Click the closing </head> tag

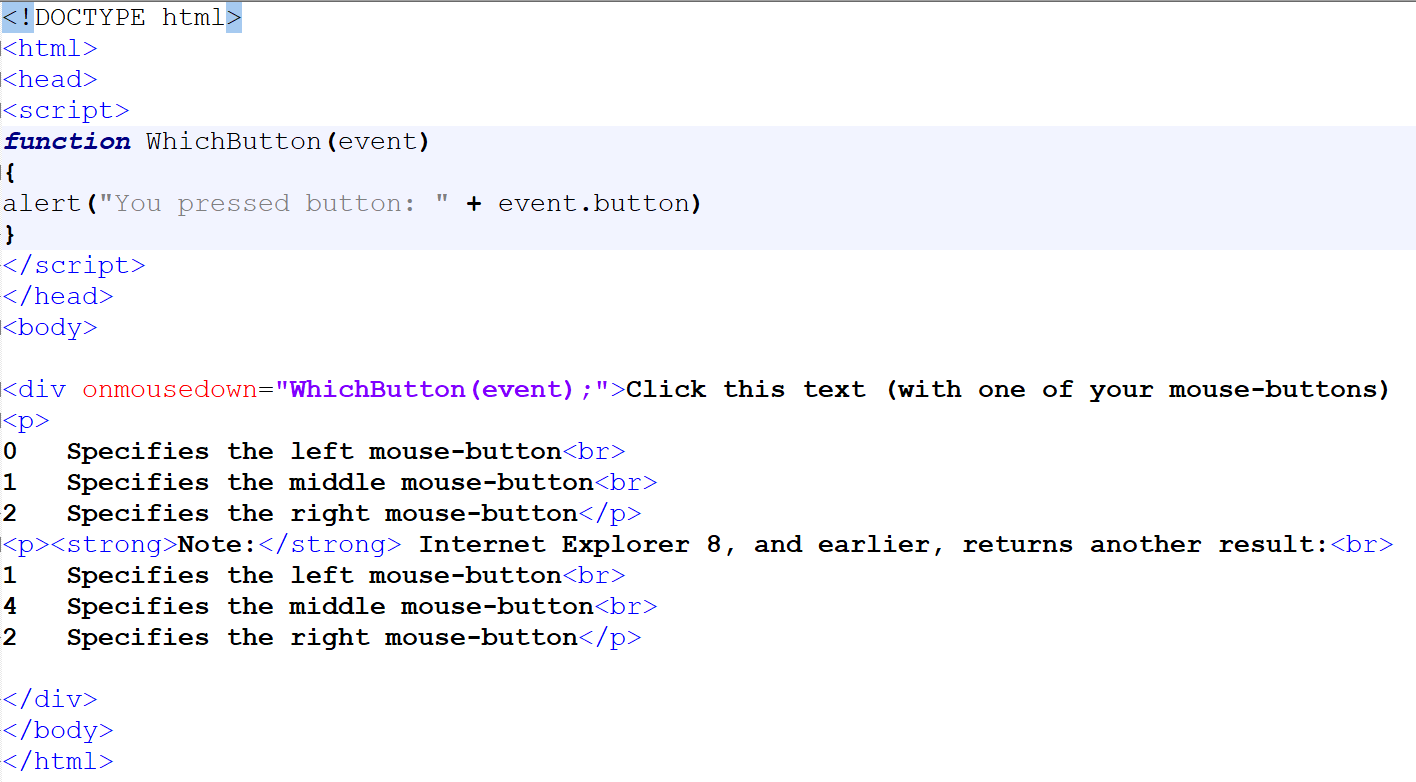(x=58, y=297)
